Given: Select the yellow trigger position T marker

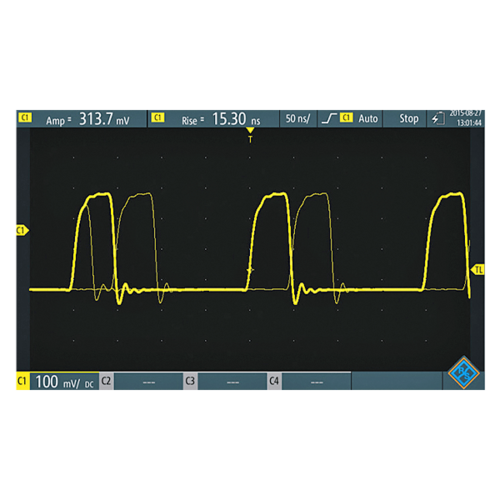Looking at the screenshot, I should [x=250, y=135].
